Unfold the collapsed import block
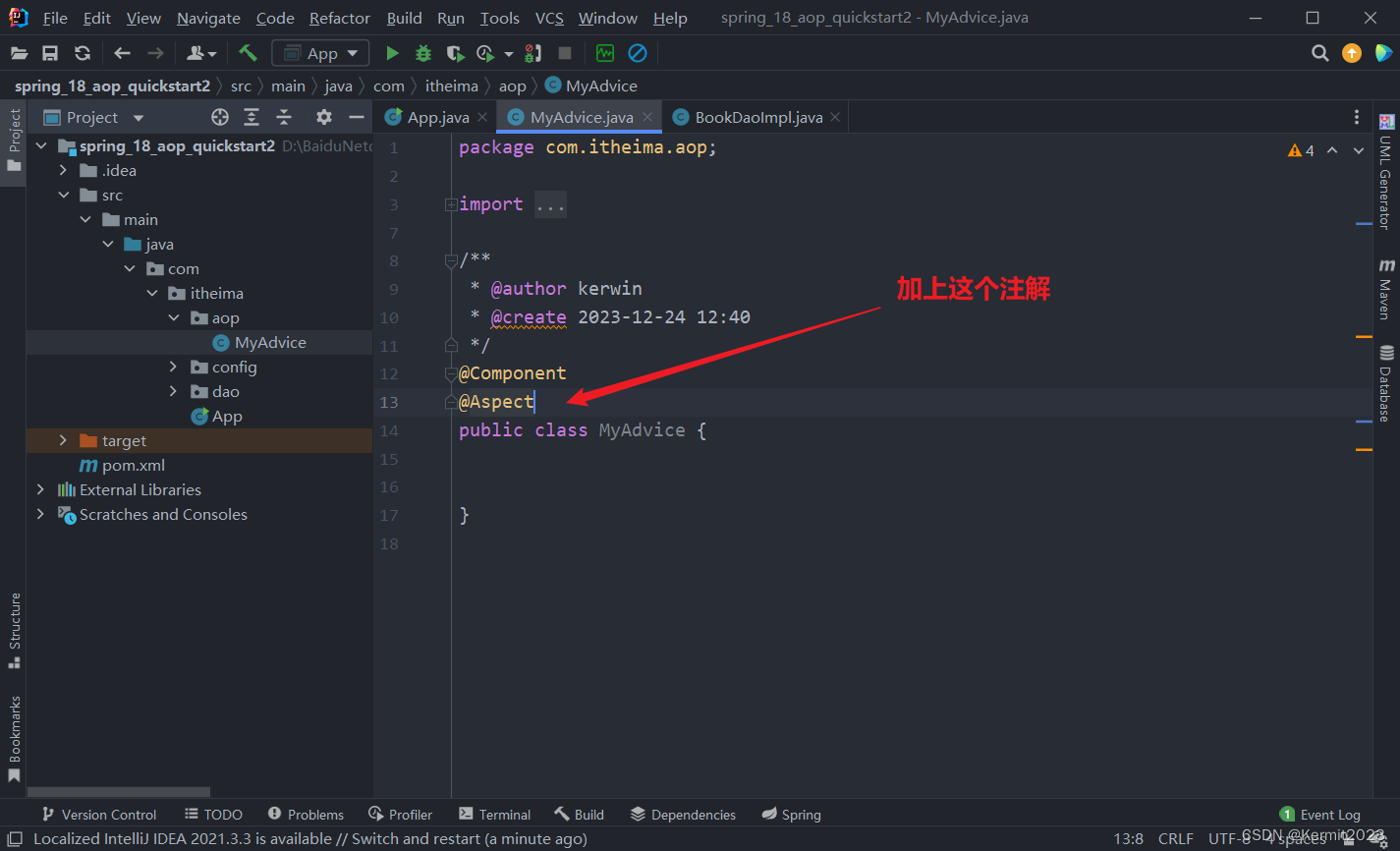Screen dimensions: 1400x851 [x=451, y=204]
